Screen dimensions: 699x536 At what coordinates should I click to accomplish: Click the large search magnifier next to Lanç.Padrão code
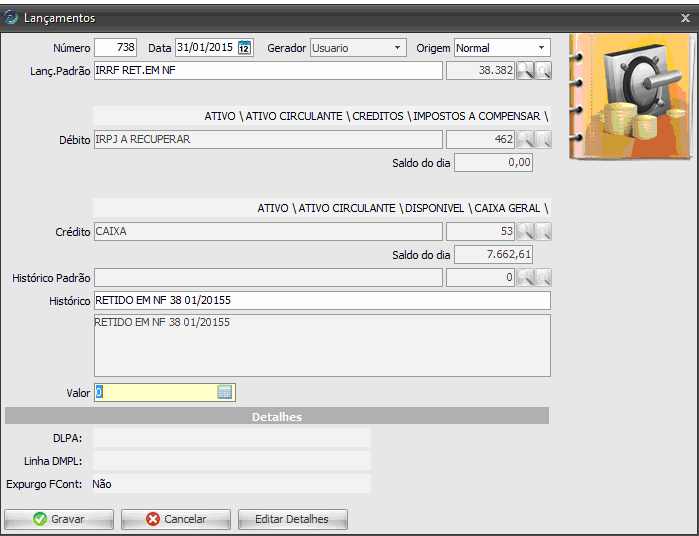(x=525, y=70)
